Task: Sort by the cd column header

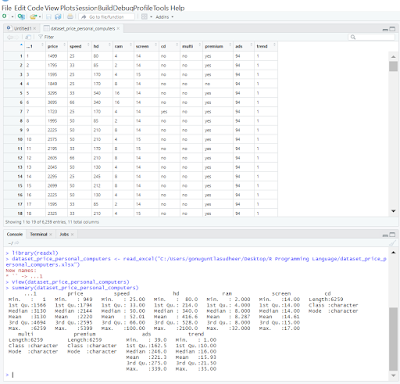Action: click(169, 46)
